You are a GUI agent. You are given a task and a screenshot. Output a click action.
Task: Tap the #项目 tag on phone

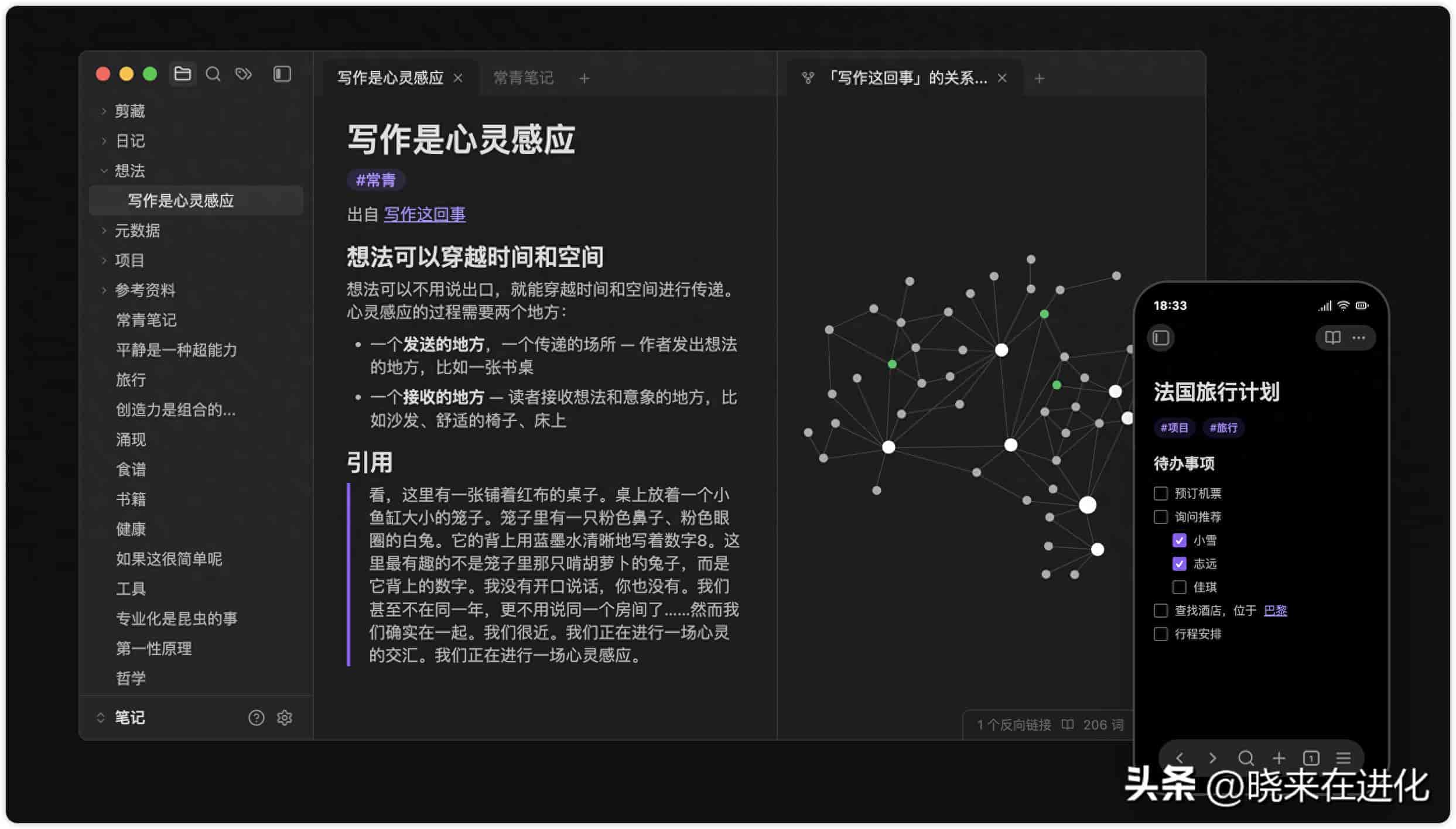(1174, 428)
